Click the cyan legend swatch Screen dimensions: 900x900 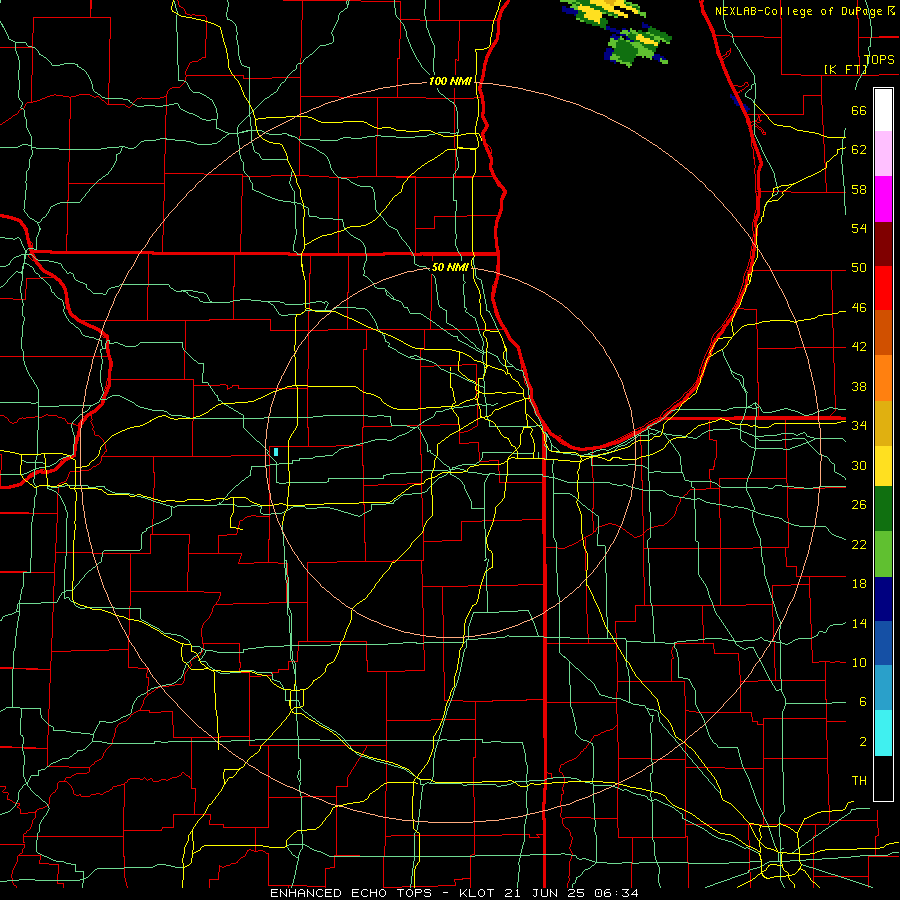point(883,733)
